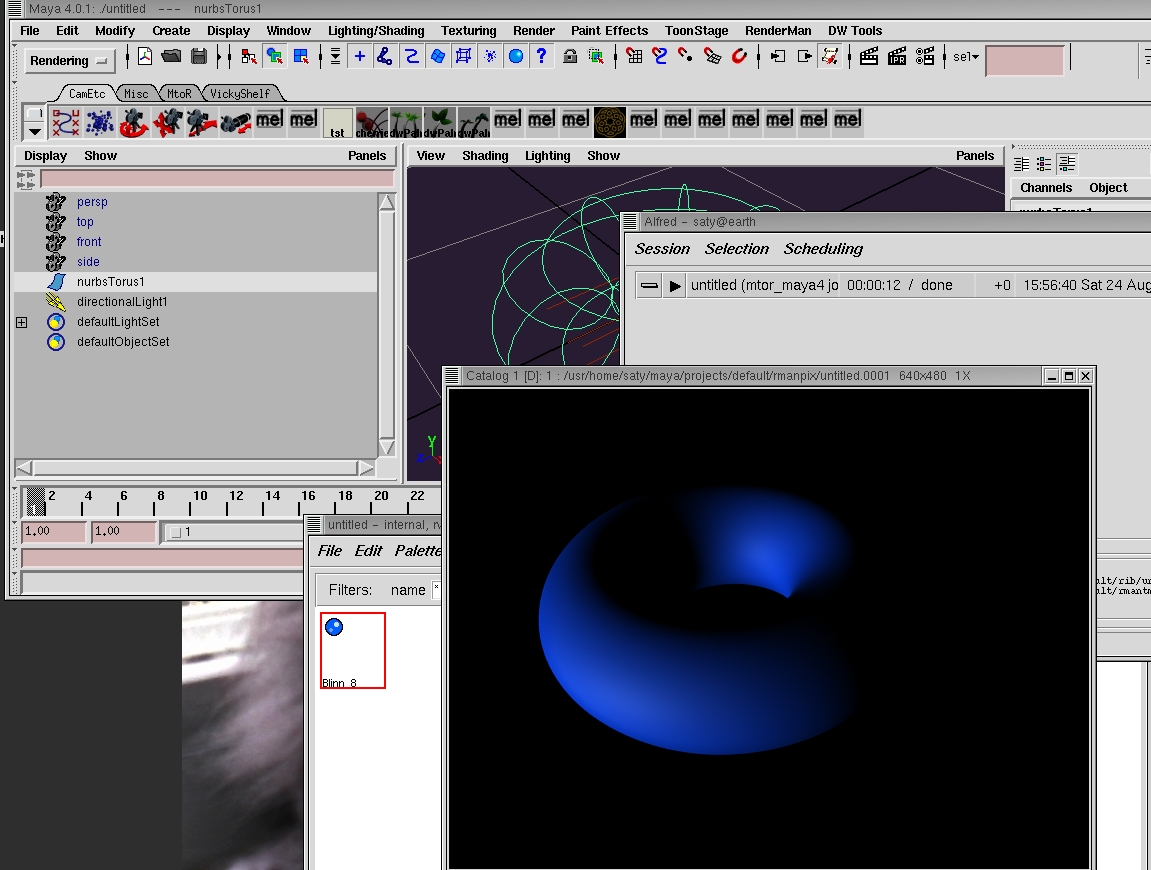This screenshot has height=870, width=1151.
Task: Click the highlight selection mode icon
Action: tap(596, 57)
